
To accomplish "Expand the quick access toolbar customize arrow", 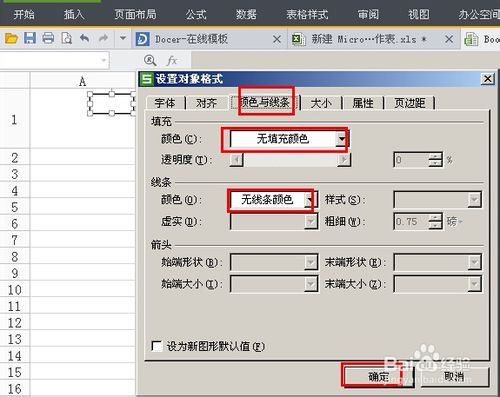I will [x=123, y=39].
